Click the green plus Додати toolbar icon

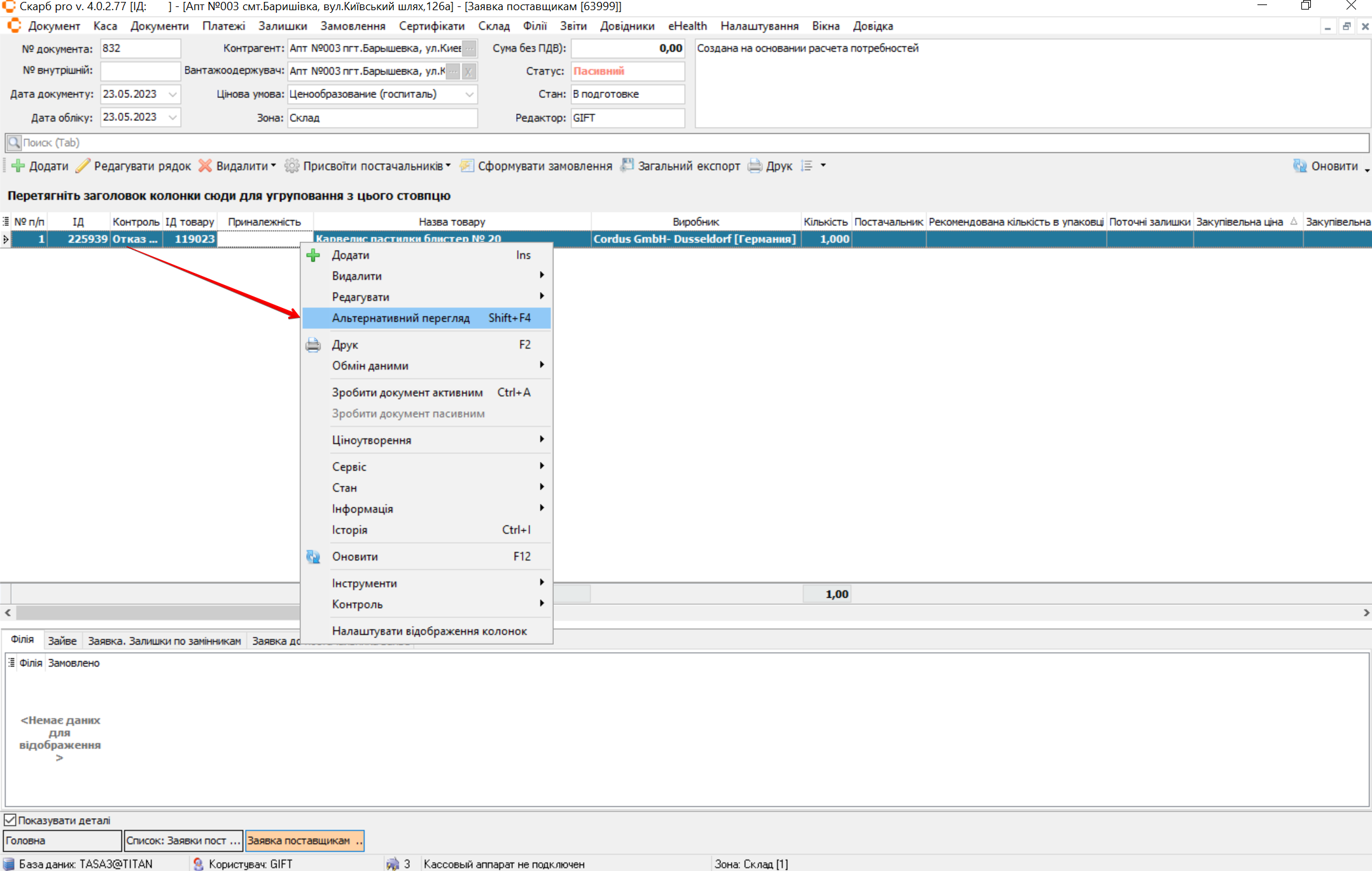(x=18, y=166)
